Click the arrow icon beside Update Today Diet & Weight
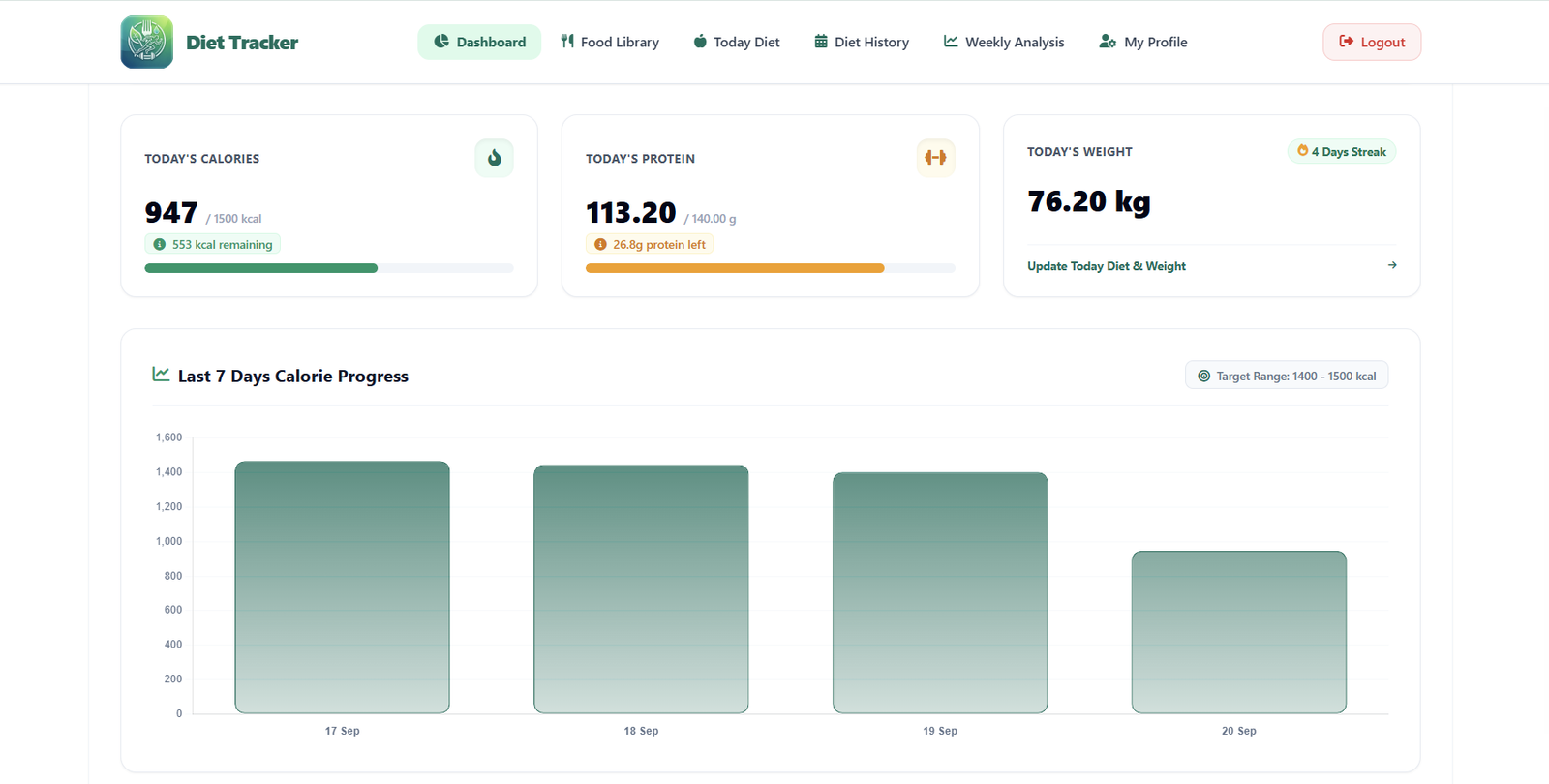 click(x=1392, y=265)
